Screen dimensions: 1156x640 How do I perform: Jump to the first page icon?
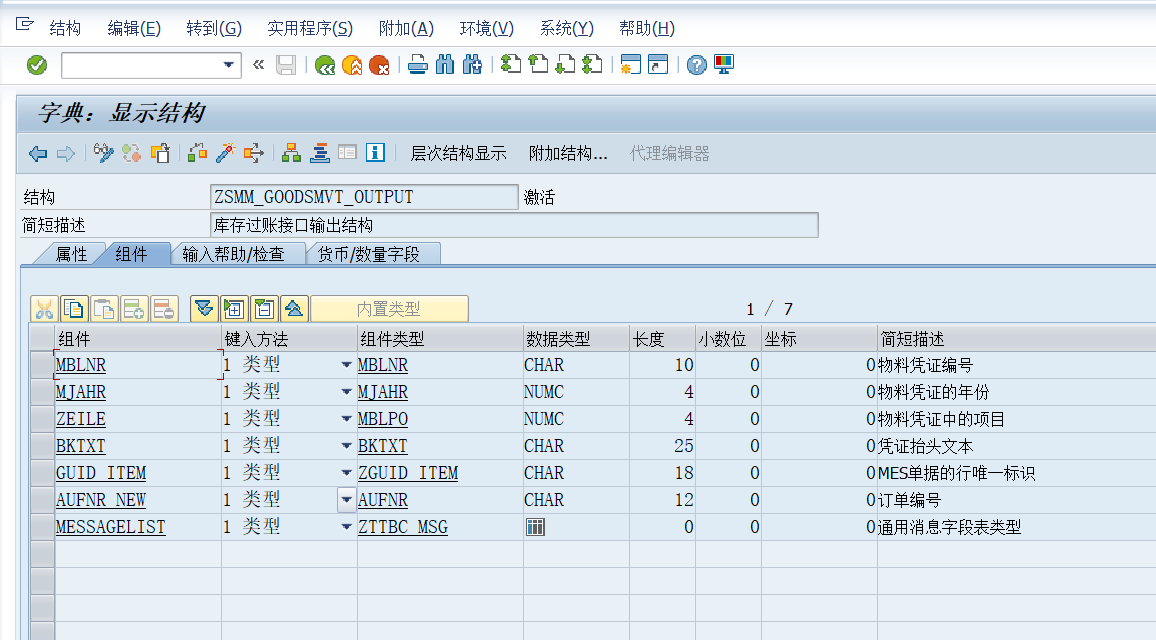(x=510, y=65)
